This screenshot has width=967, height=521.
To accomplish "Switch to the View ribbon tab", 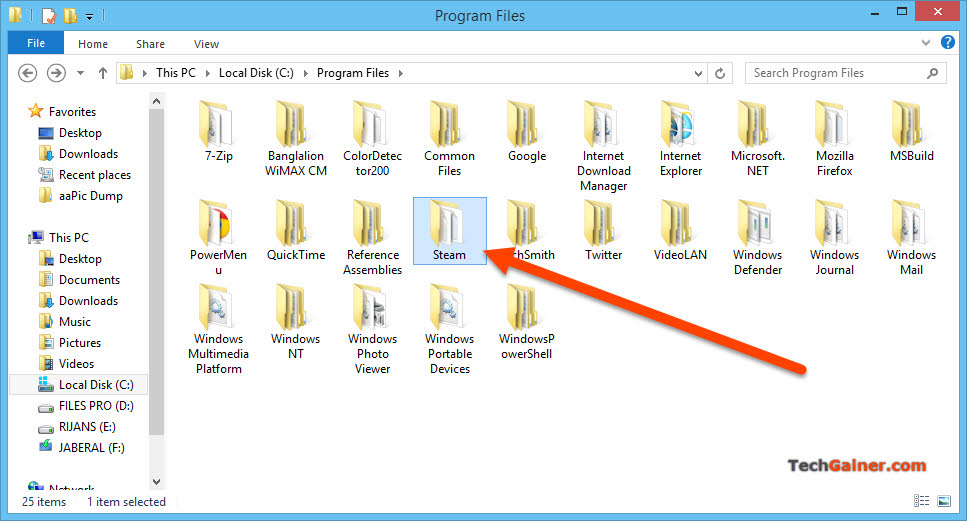I will point(206,44).
